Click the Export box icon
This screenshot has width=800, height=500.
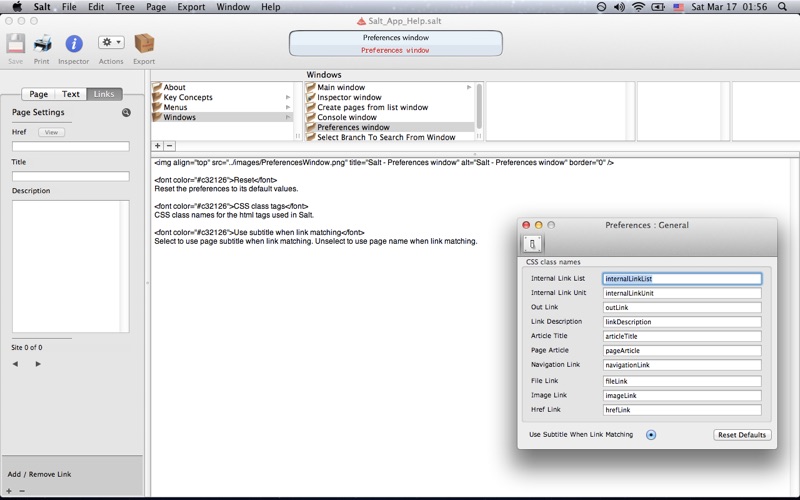click(144, 44)
